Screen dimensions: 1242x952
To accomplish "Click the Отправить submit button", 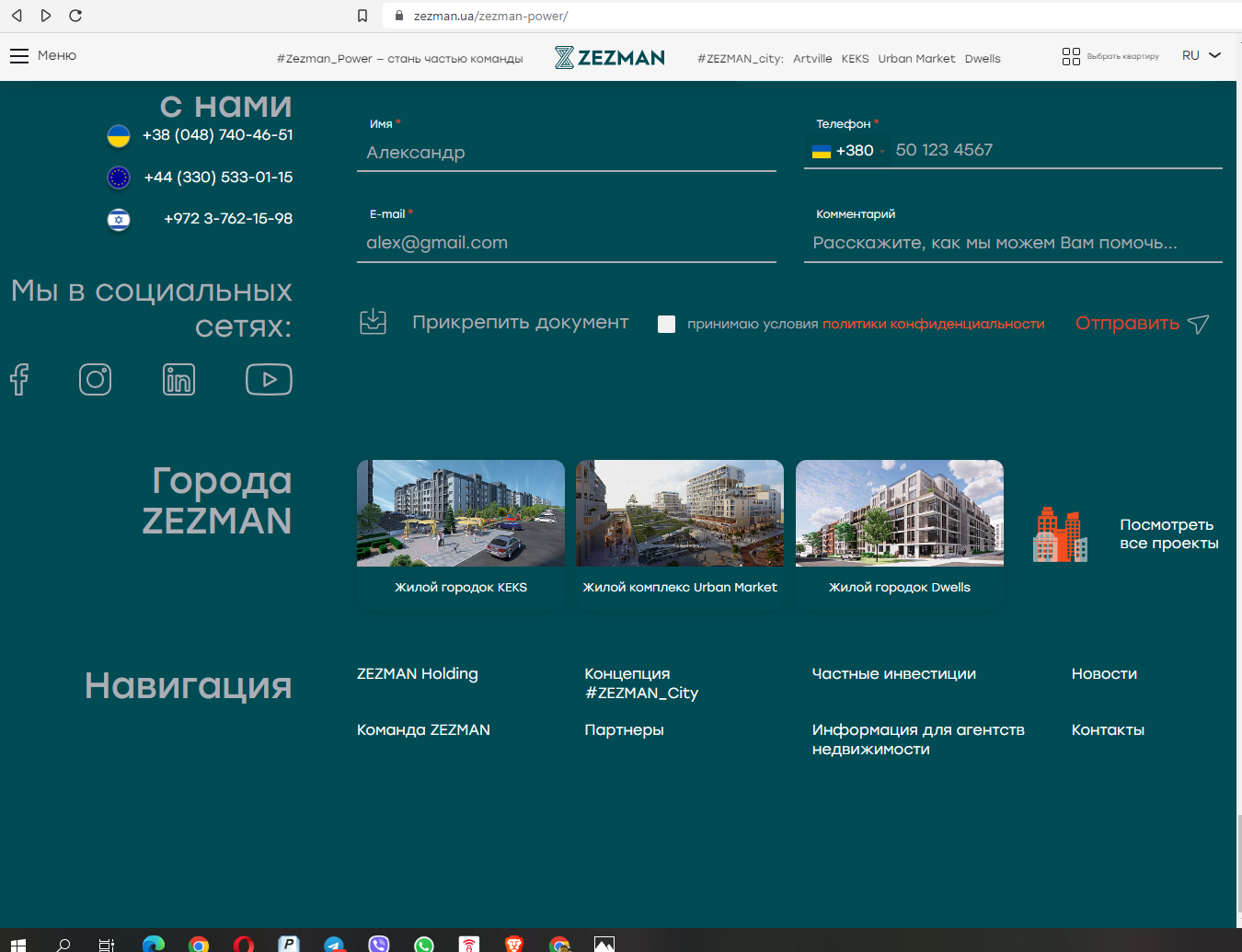I will pos(1127,324).
